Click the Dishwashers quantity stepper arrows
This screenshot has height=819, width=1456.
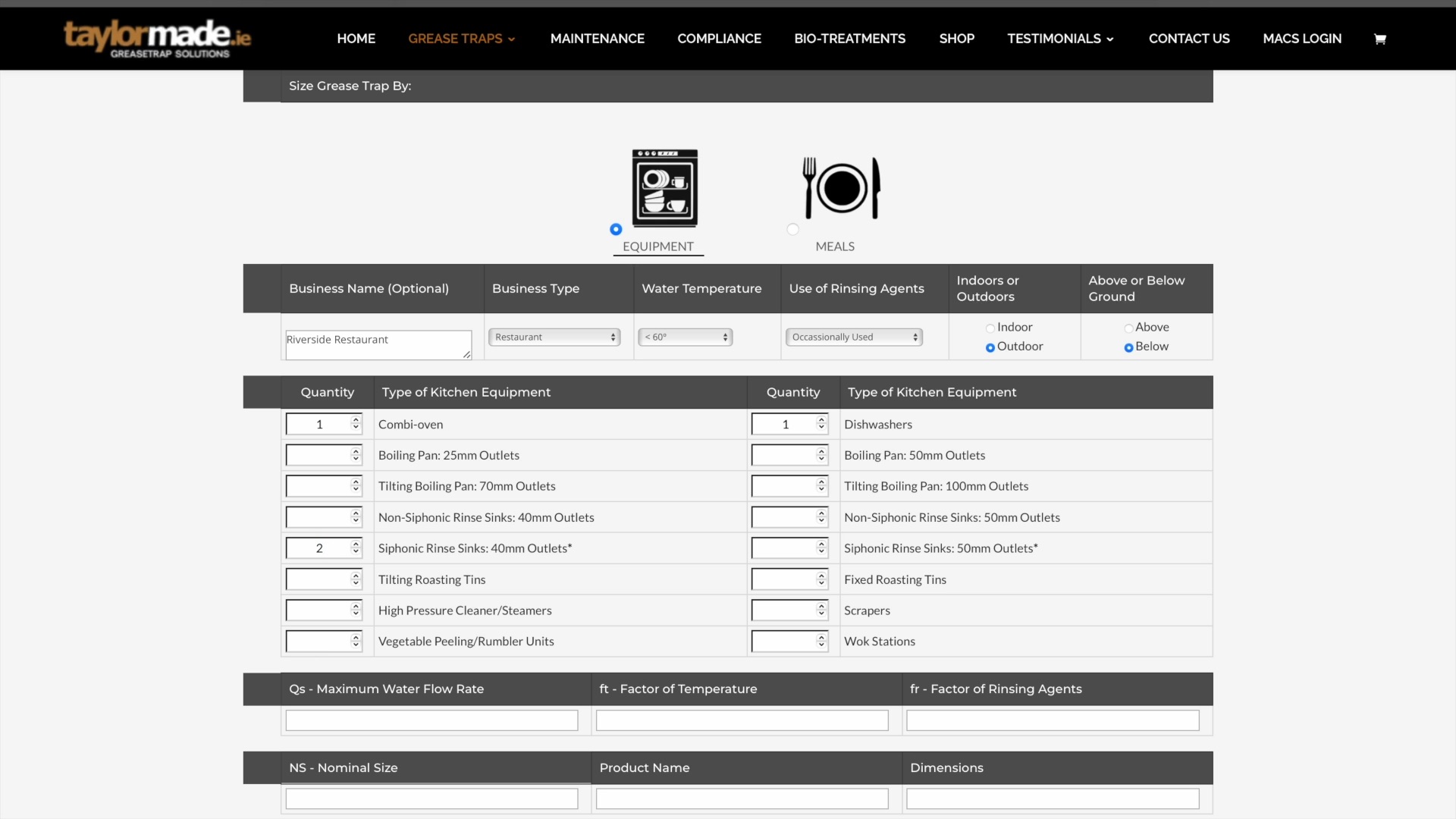pyautogui.click(x=821, y=424)
